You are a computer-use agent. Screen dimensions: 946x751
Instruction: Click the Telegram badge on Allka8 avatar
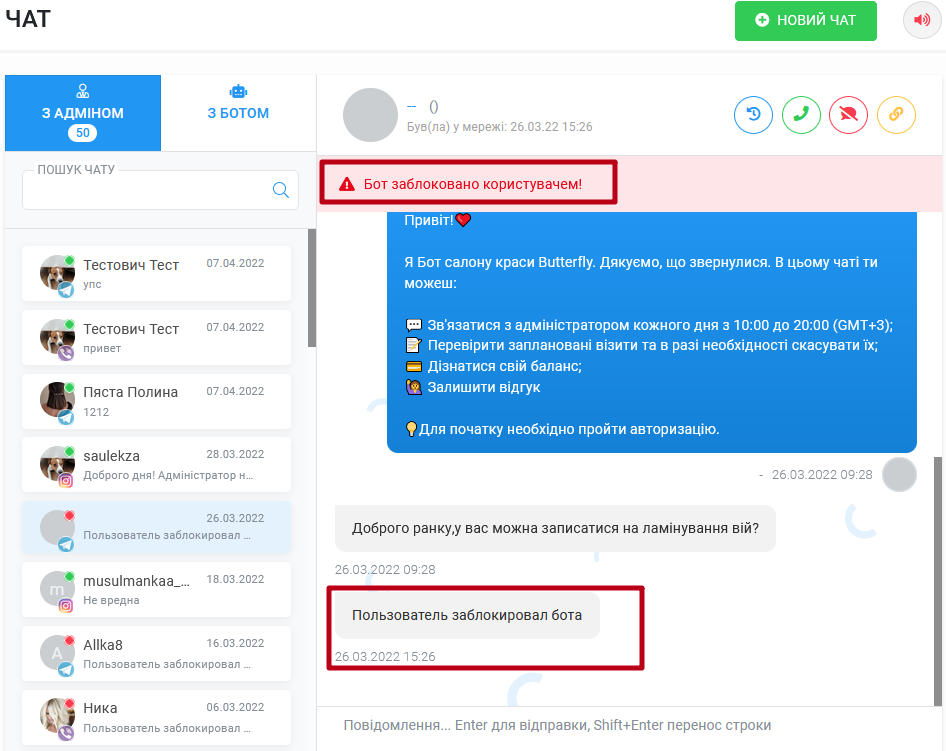point(66,669)
